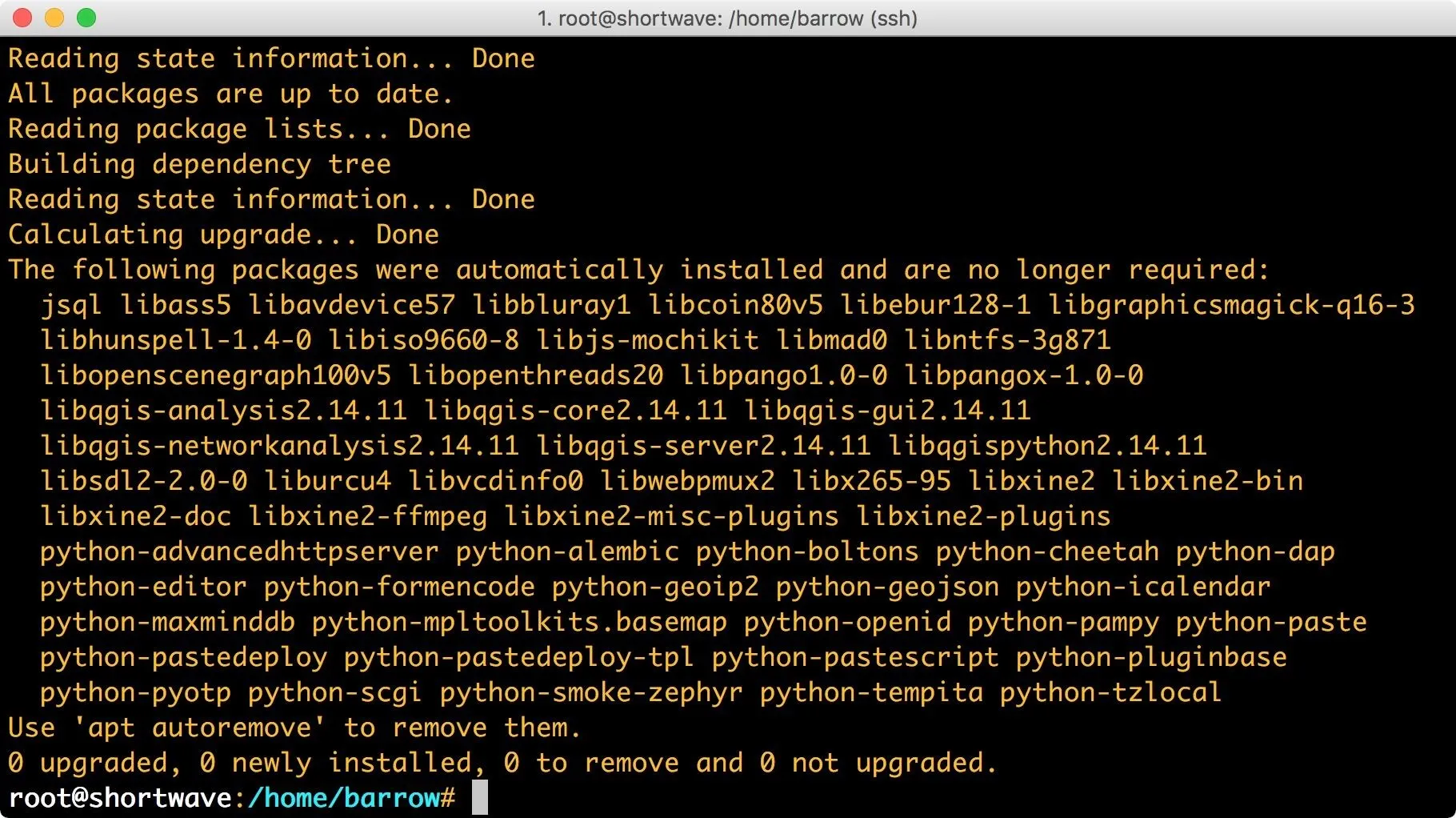Click package name 'libbluray1'

click(x=552, y=305)
